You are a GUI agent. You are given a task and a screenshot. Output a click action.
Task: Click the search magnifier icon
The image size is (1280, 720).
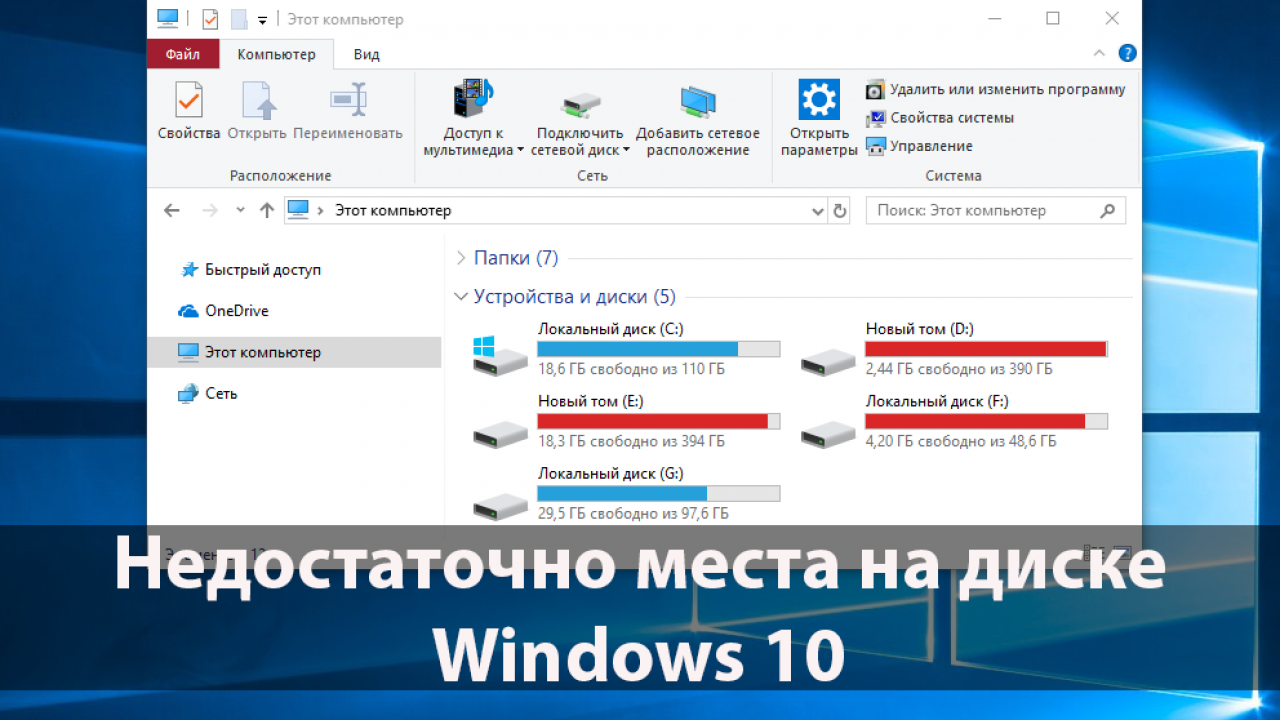[1107, 211]
